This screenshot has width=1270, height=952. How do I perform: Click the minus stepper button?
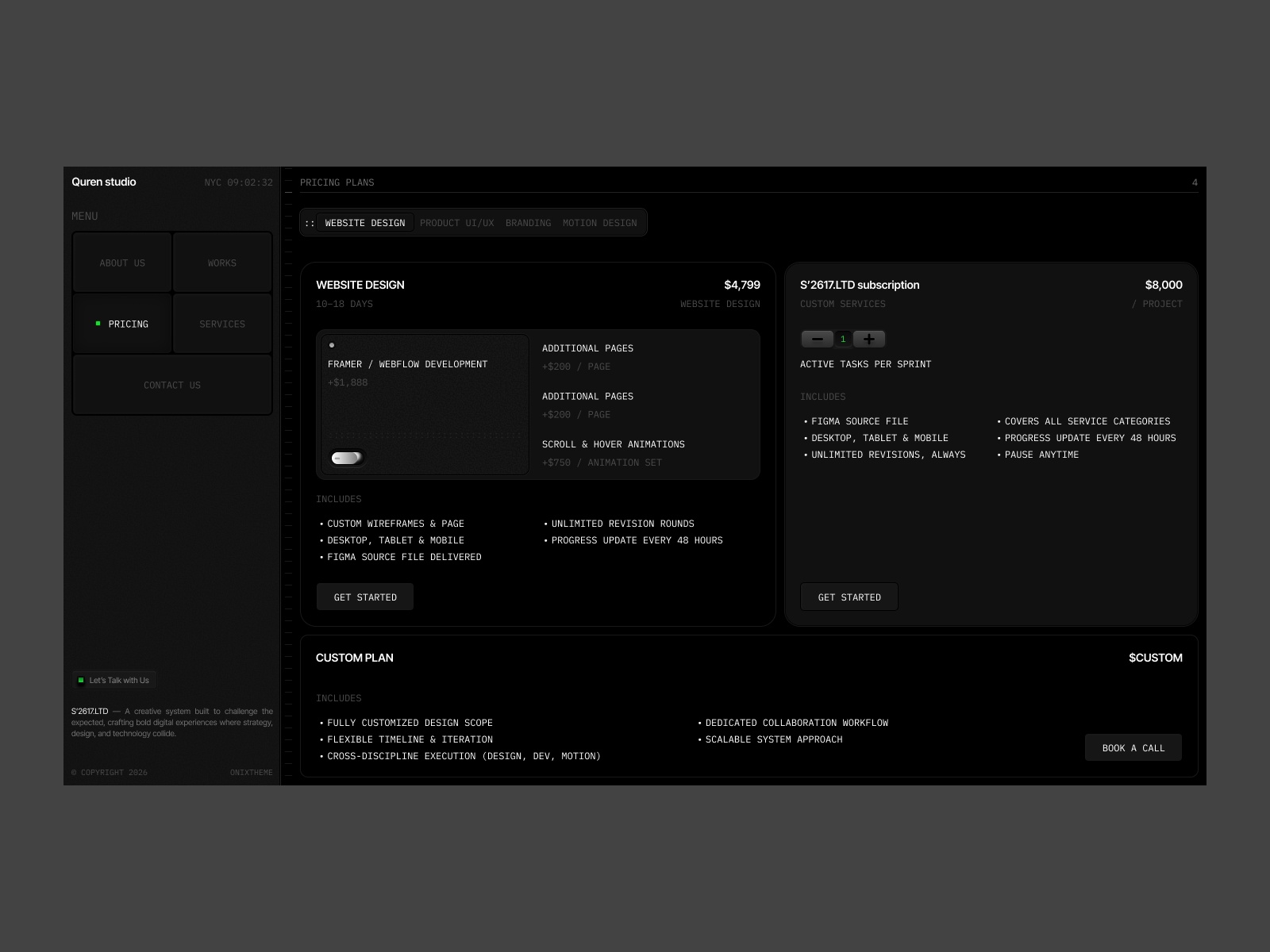817,339
